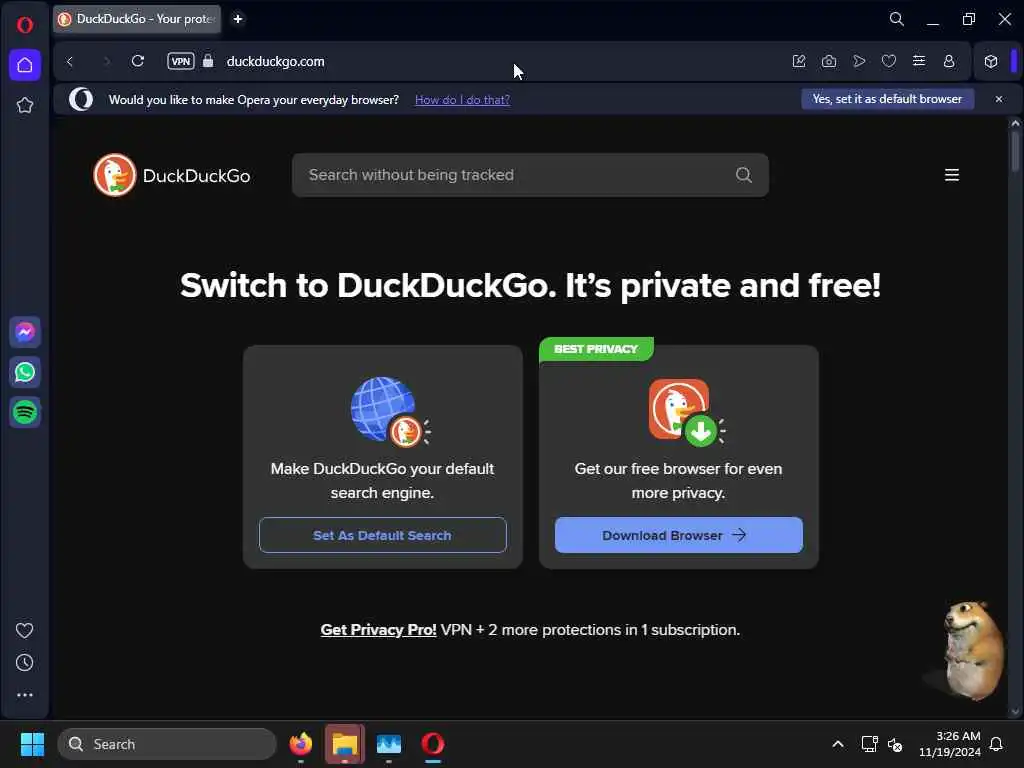Add page to bookmarks heart icon
1024x768 pixels.
point(889,61)
